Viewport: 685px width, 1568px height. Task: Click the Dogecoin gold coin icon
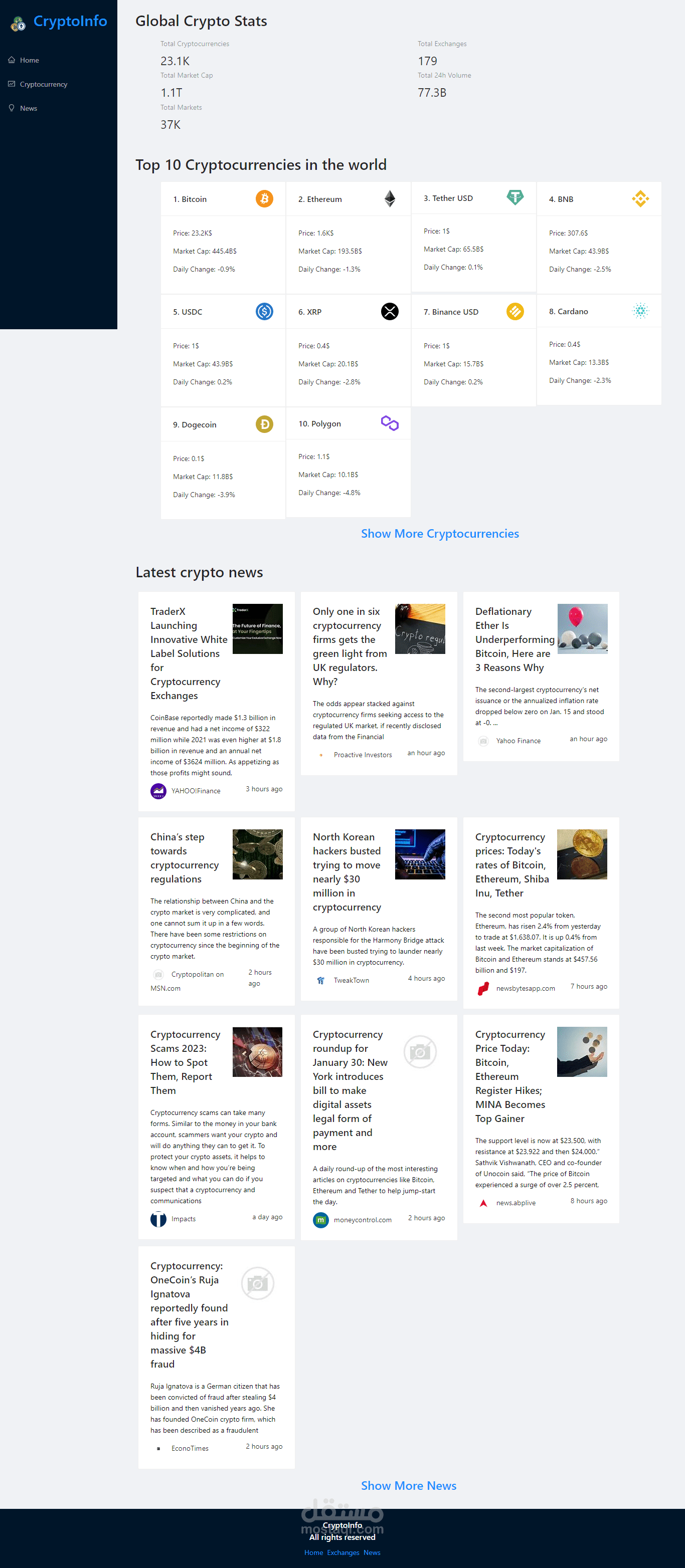coord(264,423)
